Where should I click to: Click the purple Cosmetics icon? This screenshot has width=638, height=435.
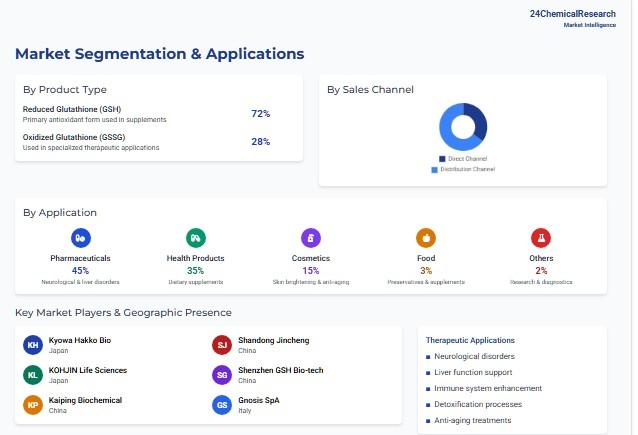point(311,238)
